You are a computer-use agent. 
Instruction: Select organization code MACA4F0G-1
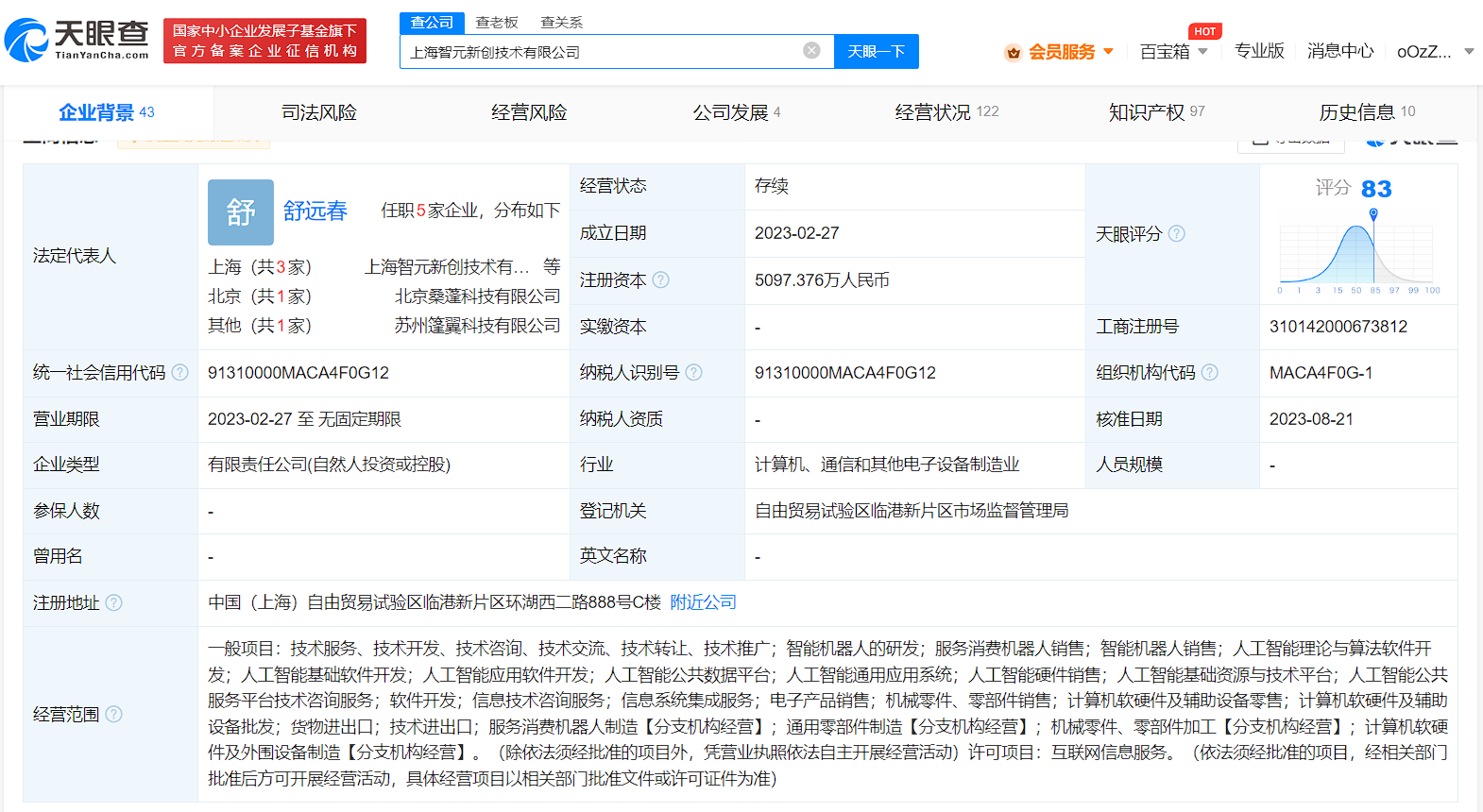pyautogui.click(x=1321, y=373)
